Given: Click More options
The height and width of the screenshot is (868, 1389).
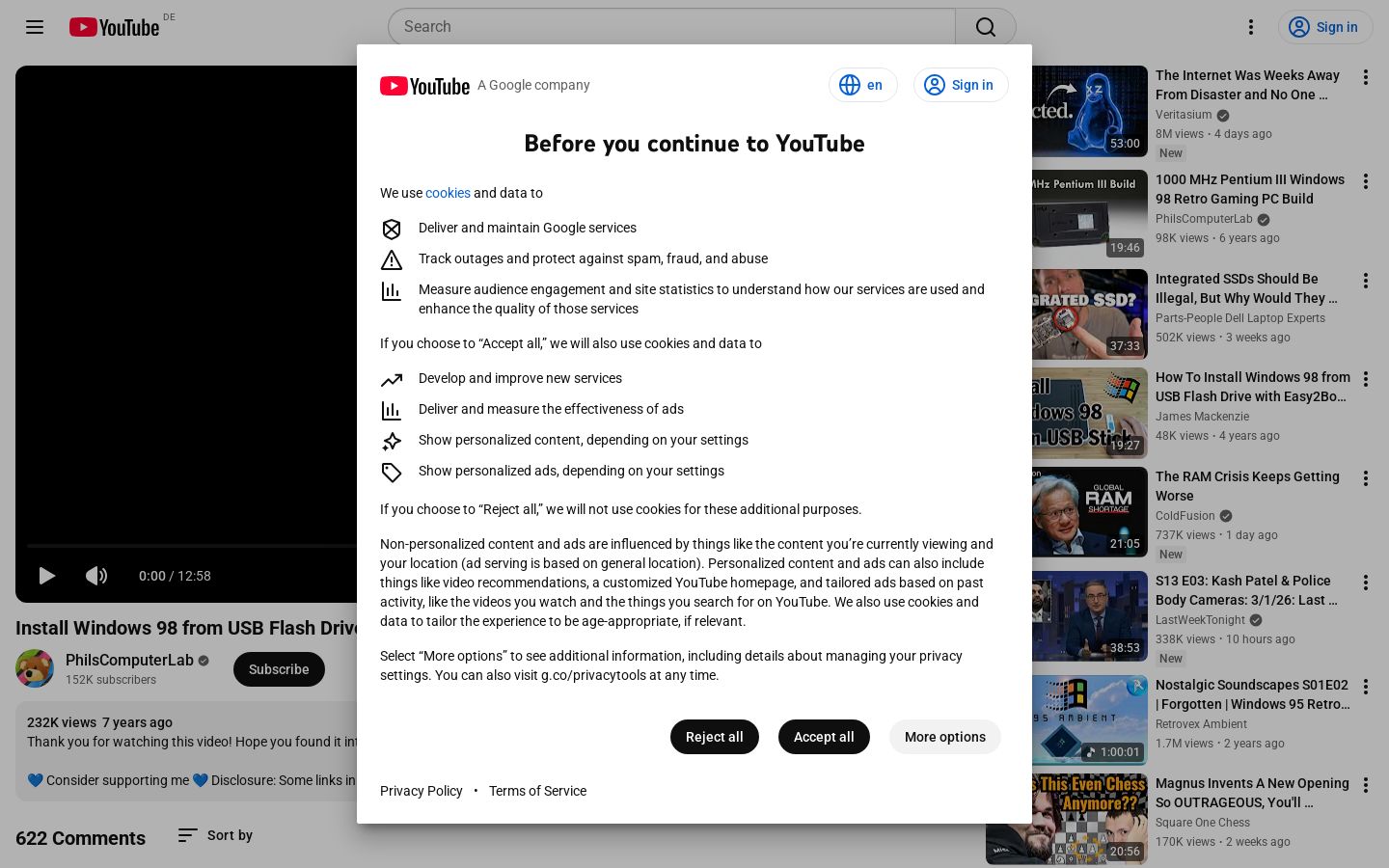Looking at the screenshot, I should [x=945, y=737].
